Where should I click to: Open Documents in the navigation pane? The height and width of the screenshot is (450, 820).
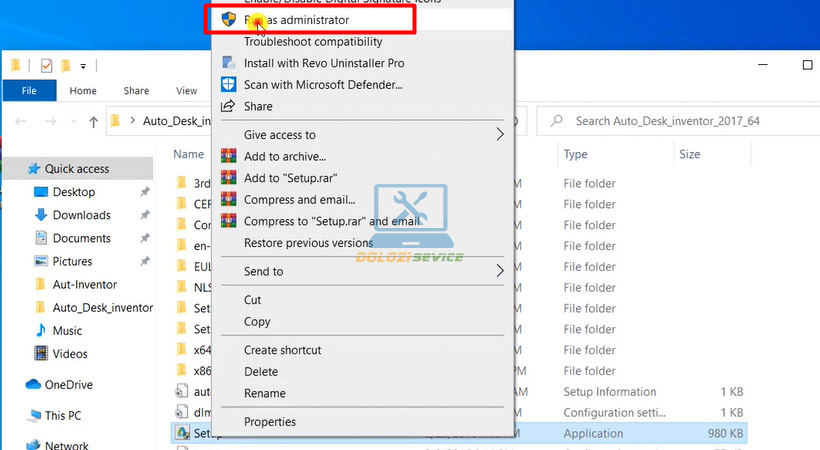pyautogui.click(x=82, y=238)
